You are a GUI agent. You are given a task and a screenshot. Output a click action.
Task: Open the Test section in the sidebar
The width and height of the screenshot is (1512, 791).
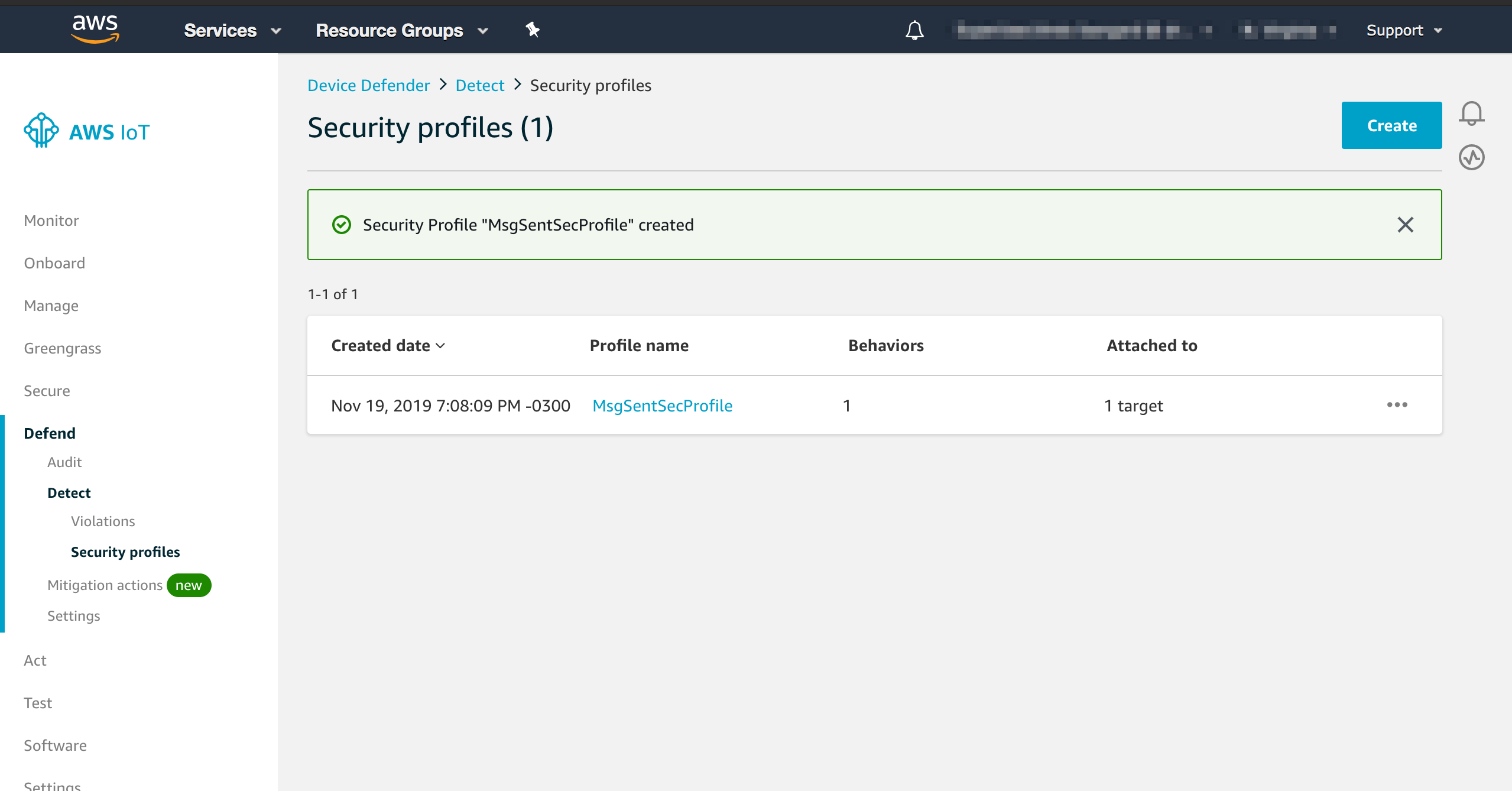pyautogui.click(x=38, y=703)
